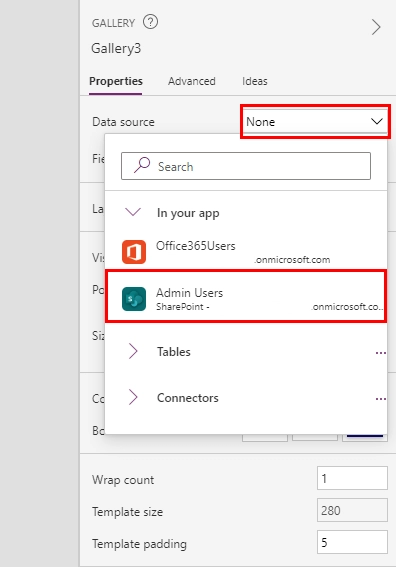Collapse the In your app section
Viewport: 396px width, 567px height.
tap(133, 212)
